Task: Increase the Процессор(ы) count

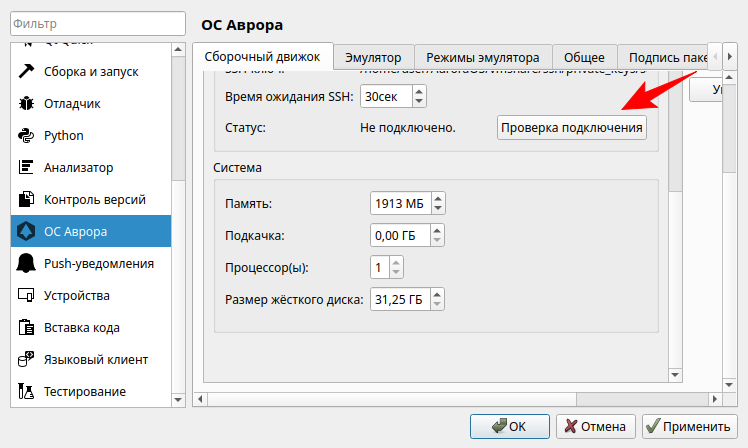Action: 396,262
